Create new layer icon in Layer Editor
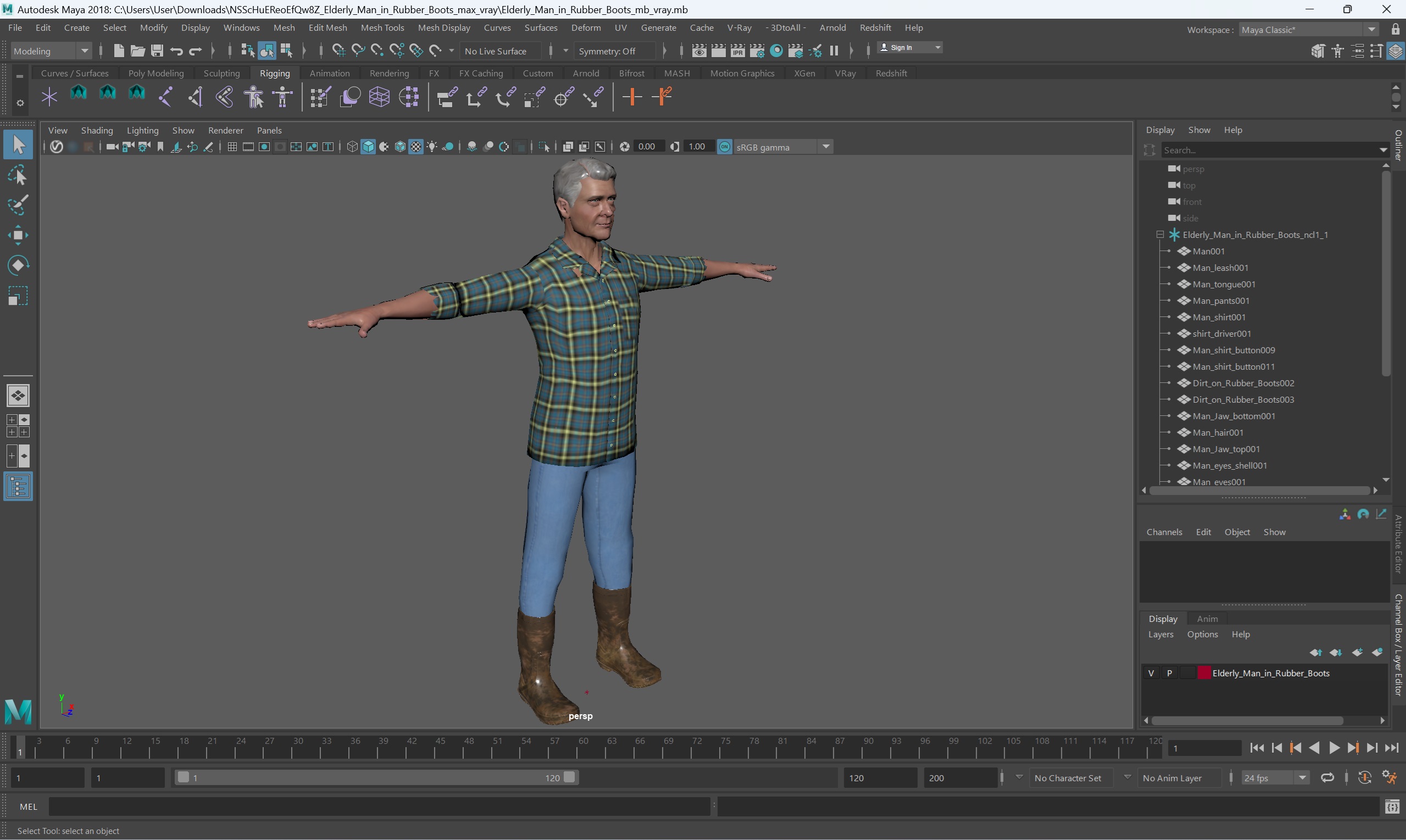This screenshot has width=1406, height=840. point(1357,653)
